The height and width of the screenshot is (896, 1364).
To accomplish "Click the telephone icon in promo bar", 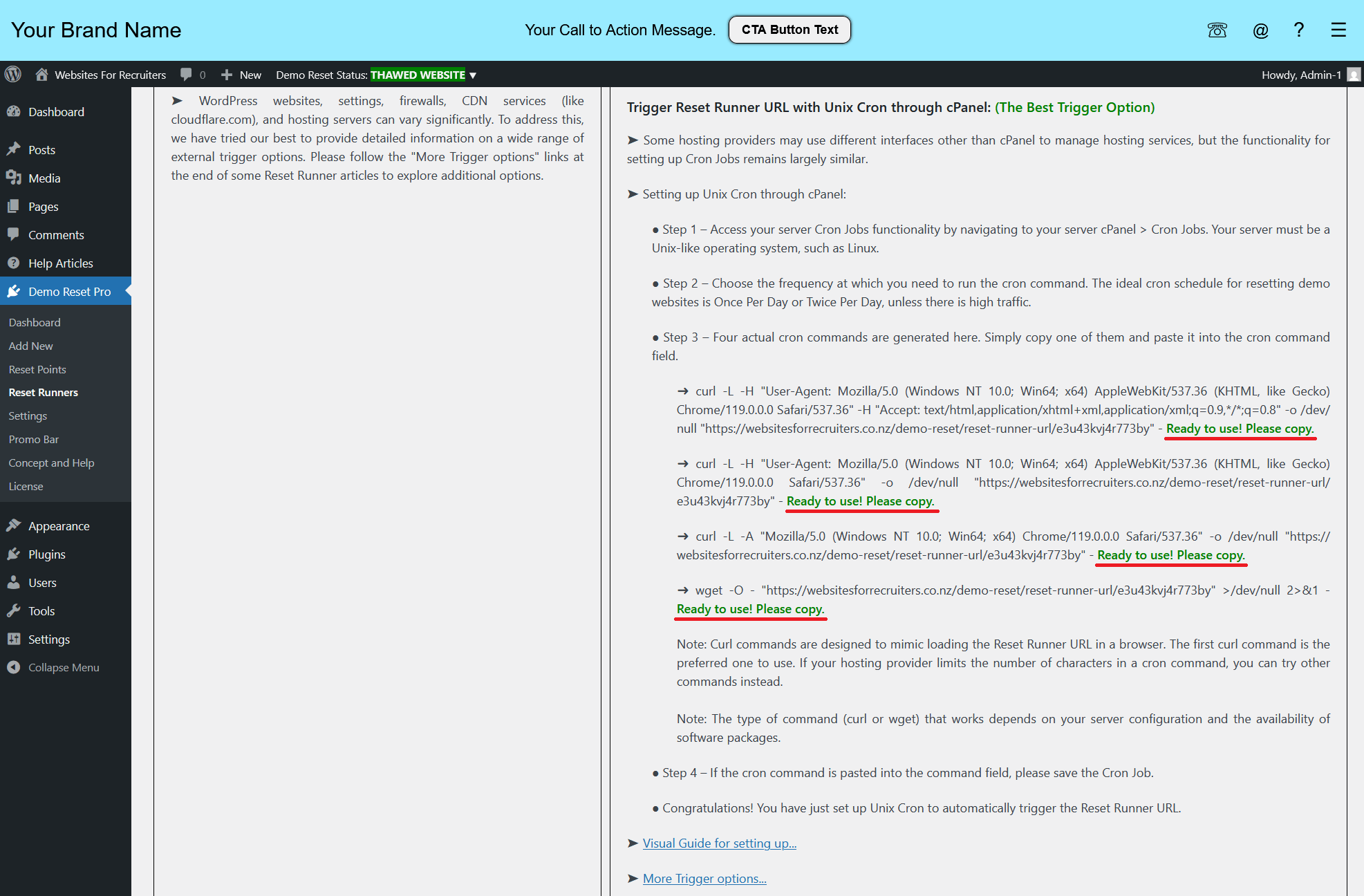I will tap(1217, 30).
